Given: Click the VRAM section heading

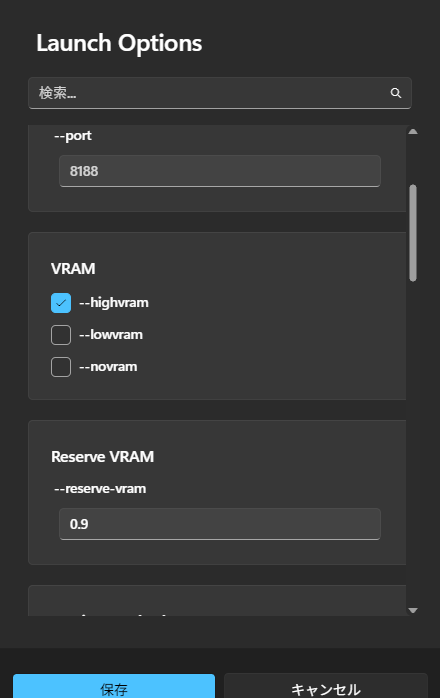Looking at the screenshot, I should tap(73, 269).
